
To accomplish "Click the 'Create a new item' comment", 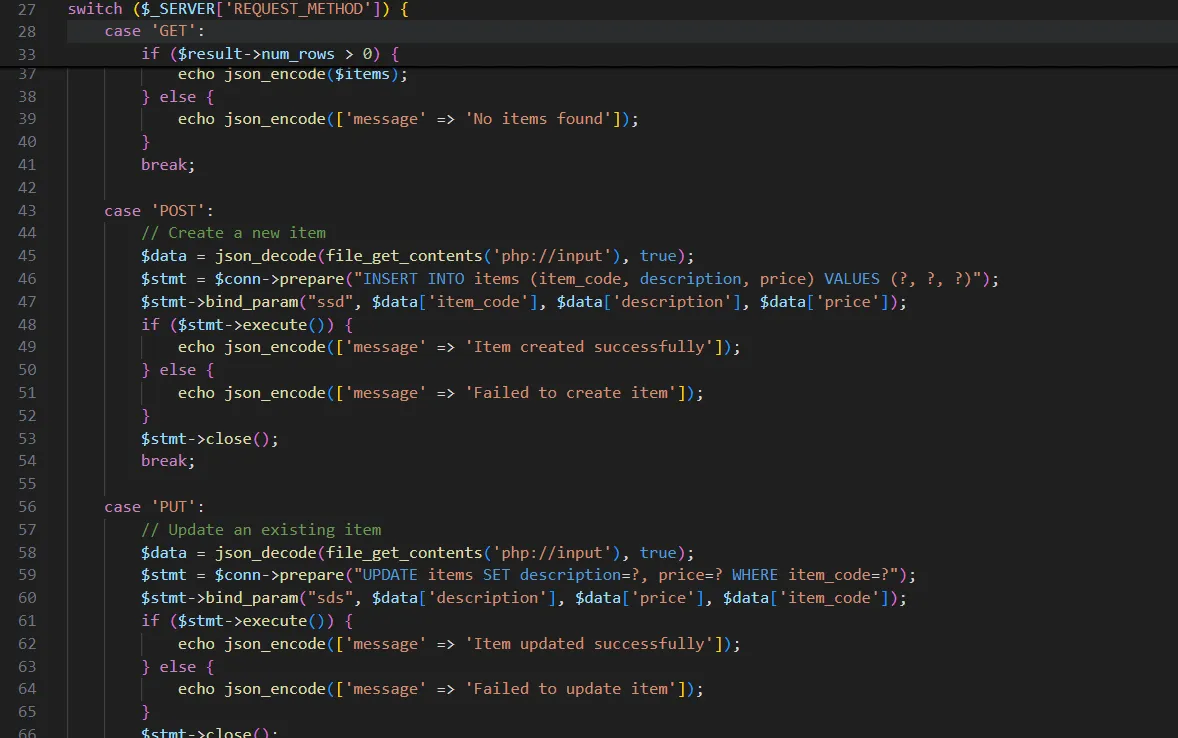I will 233,233.
